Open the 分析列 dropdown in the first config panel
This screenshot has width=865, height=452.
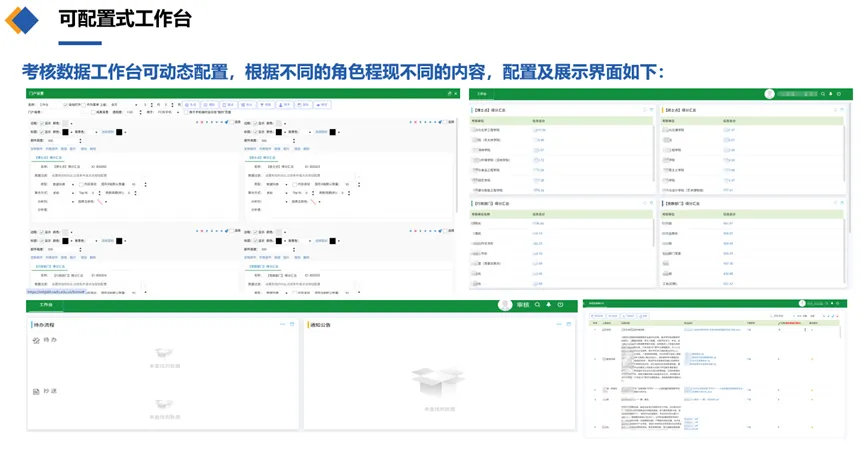pos(63,201)
